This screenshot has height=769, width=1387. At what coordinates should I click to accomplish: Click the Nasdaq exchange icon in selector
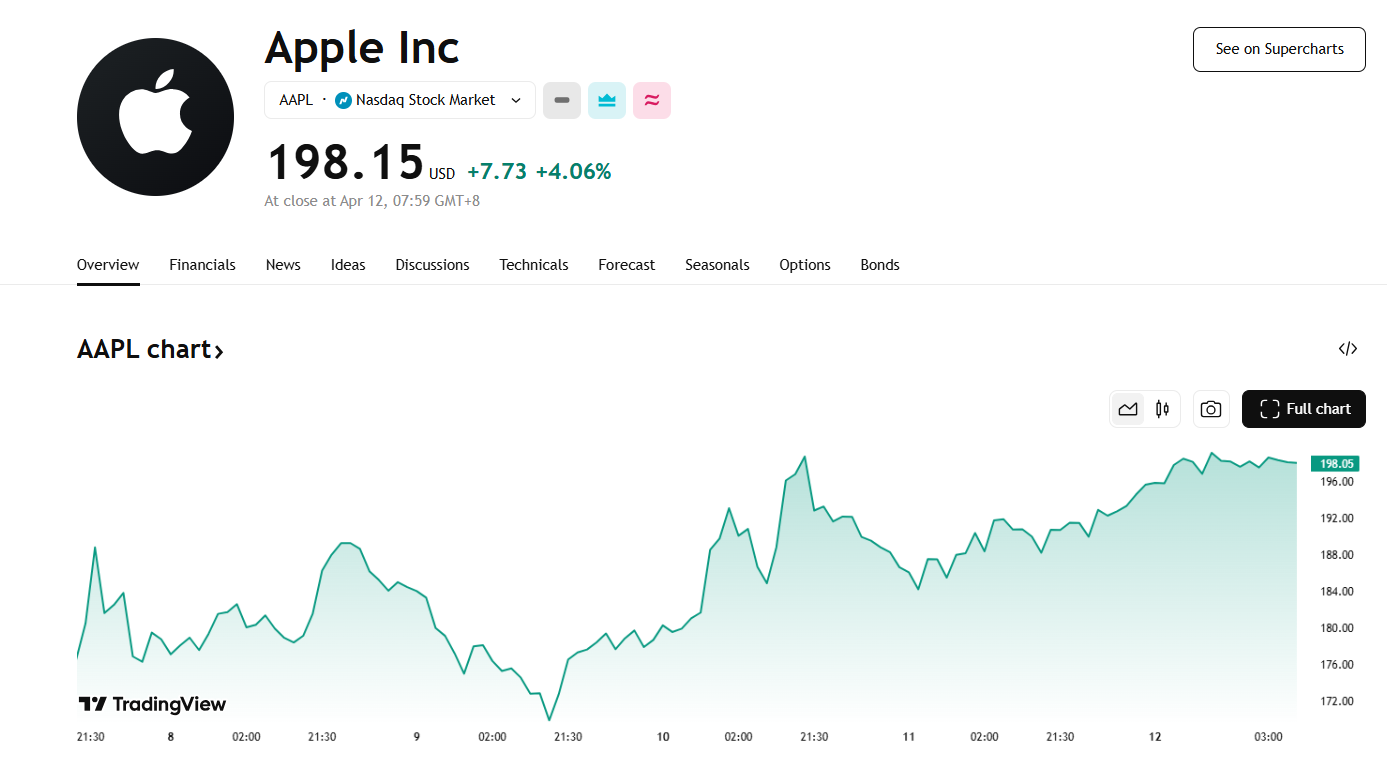click(343, 100)
